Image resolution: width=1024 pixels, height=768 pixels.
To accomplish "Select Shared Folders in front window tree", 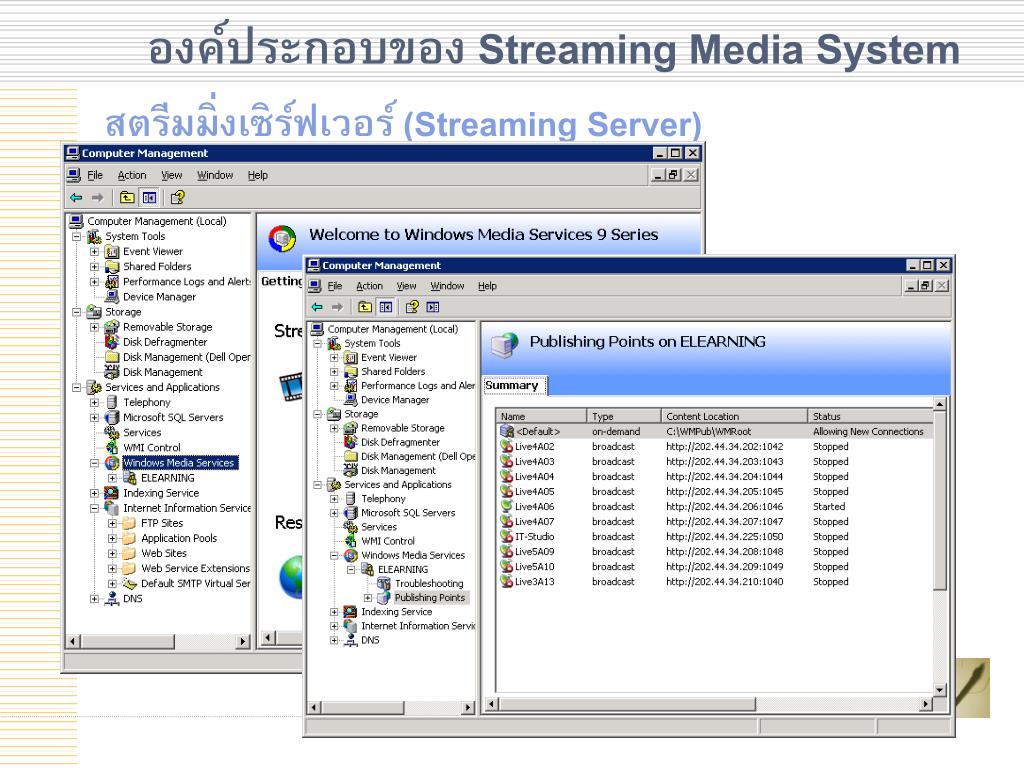I will pyautogui.click(x=393, y=372).
